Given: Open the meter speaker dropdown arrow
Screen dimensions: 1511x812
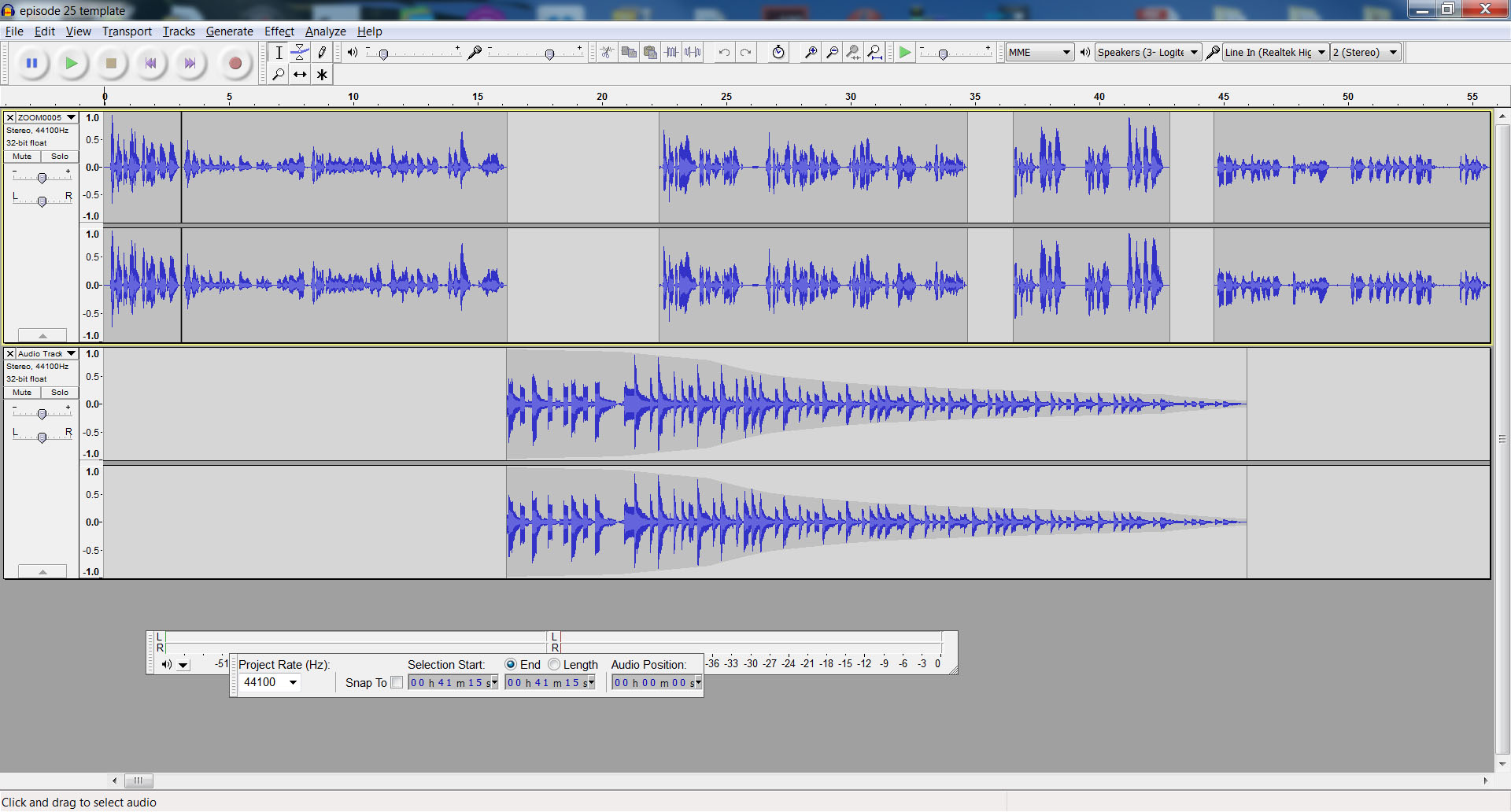Looking at the screenshot, I should 183,666.
